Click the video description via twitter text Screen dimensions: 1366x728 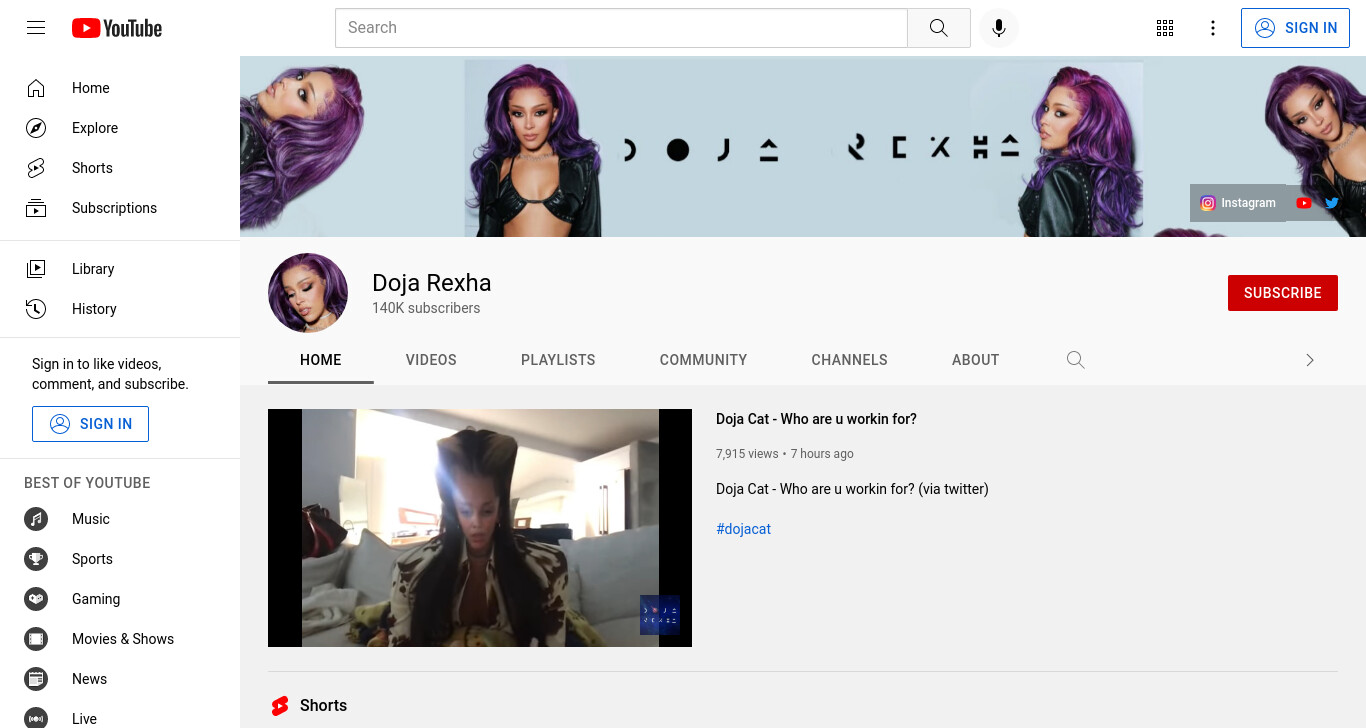pos(852,489)
